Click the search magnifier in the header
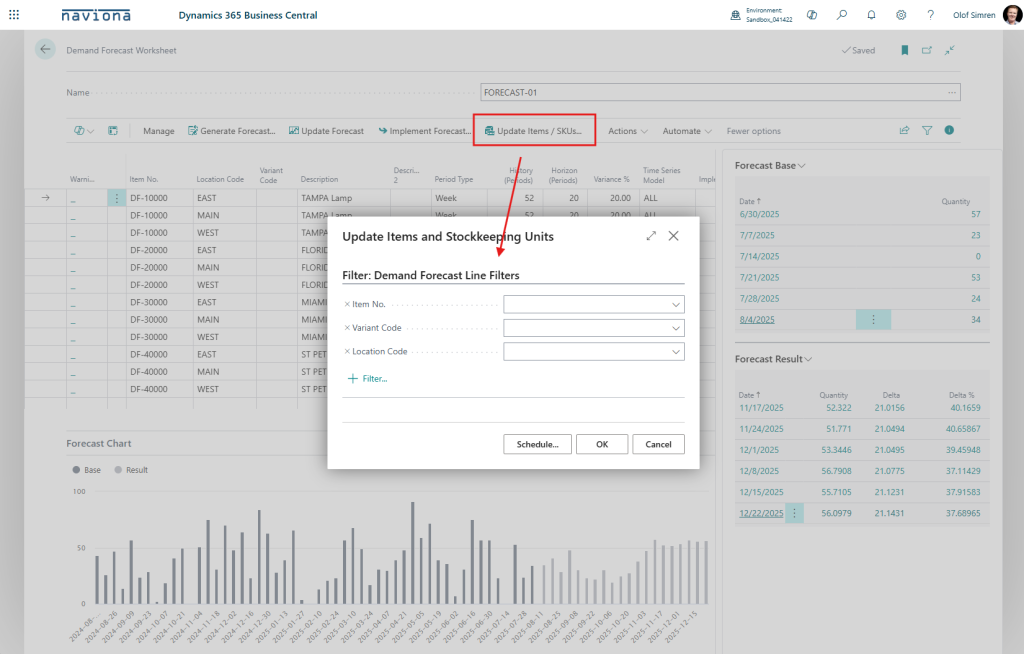This screenshot has height=654, width=1024. tap(842, 15)
